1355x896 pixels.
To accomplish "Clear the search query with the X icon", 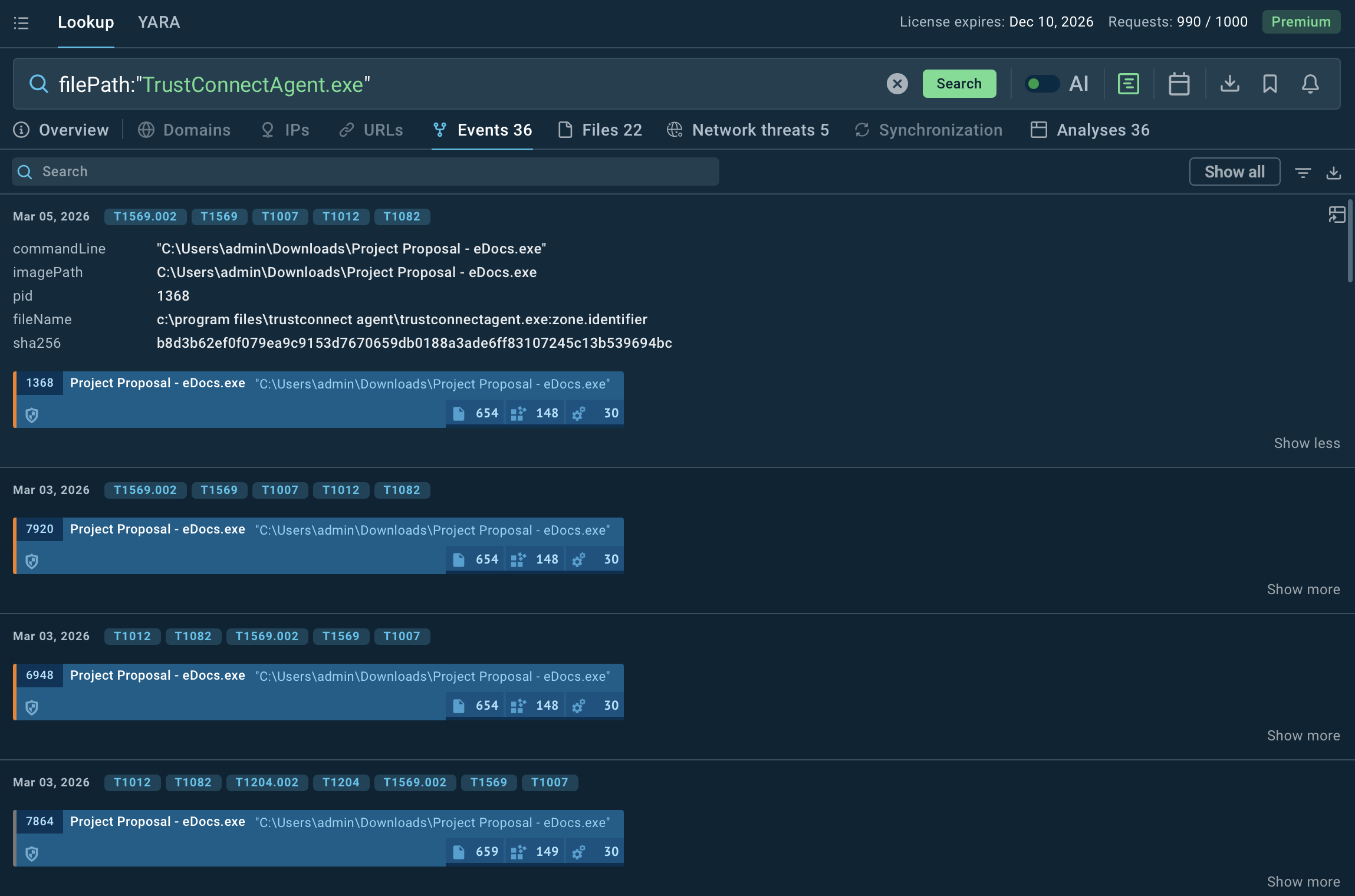I will pos(896,84).
